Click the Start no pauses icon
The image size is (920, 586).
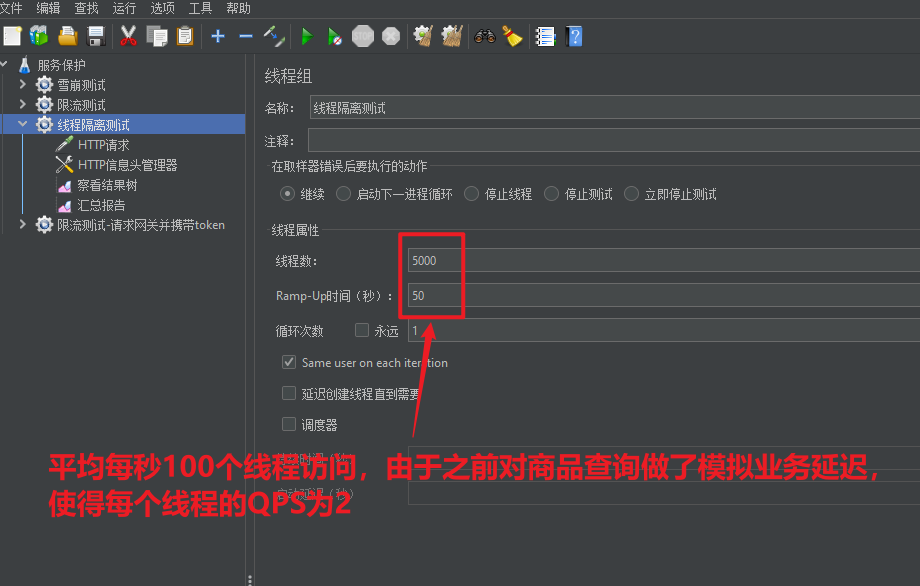(334, 35)
